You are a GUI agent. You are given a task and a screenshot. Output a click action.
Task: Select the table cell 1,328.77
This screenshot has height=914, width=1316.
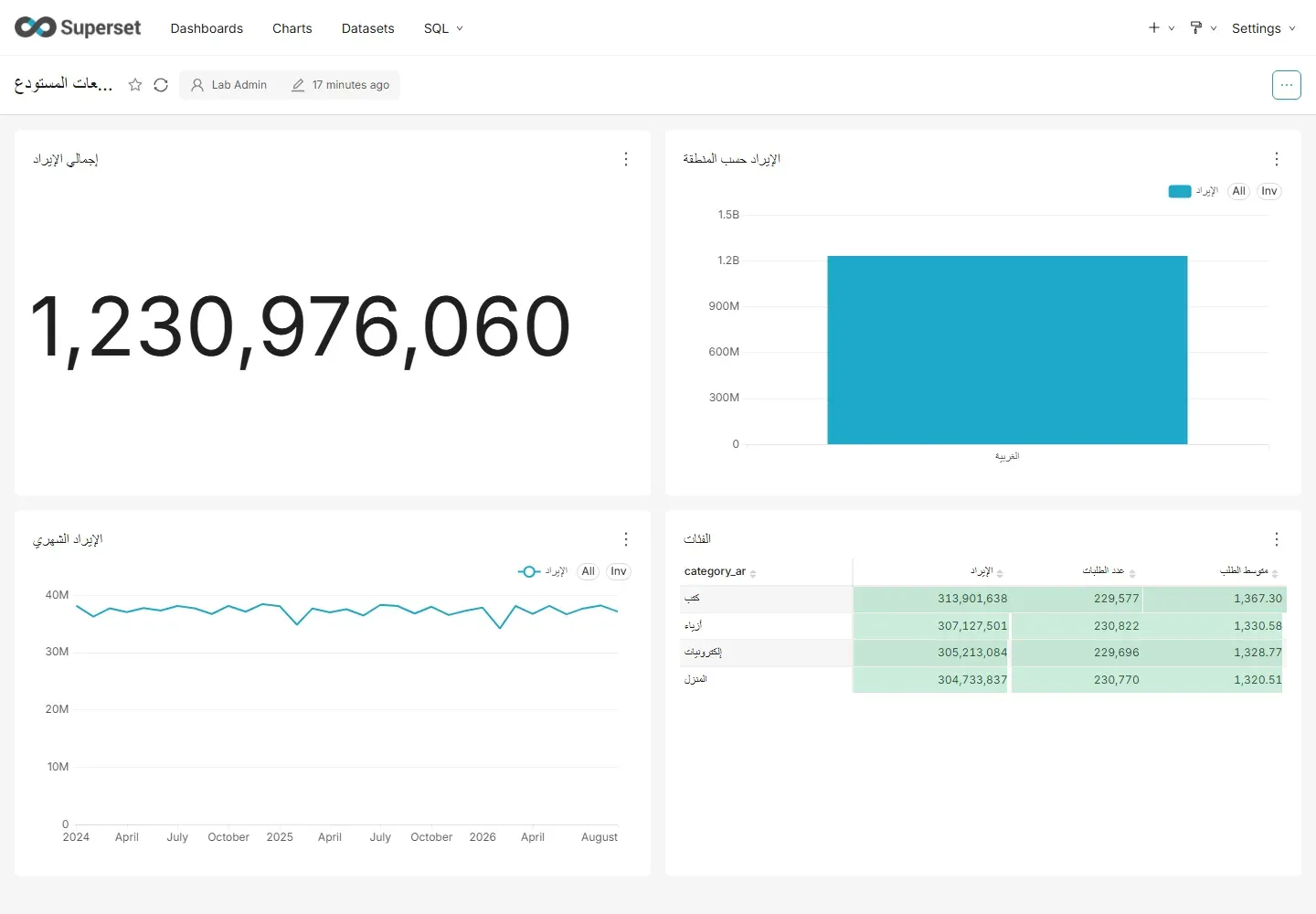point(1215,653)
